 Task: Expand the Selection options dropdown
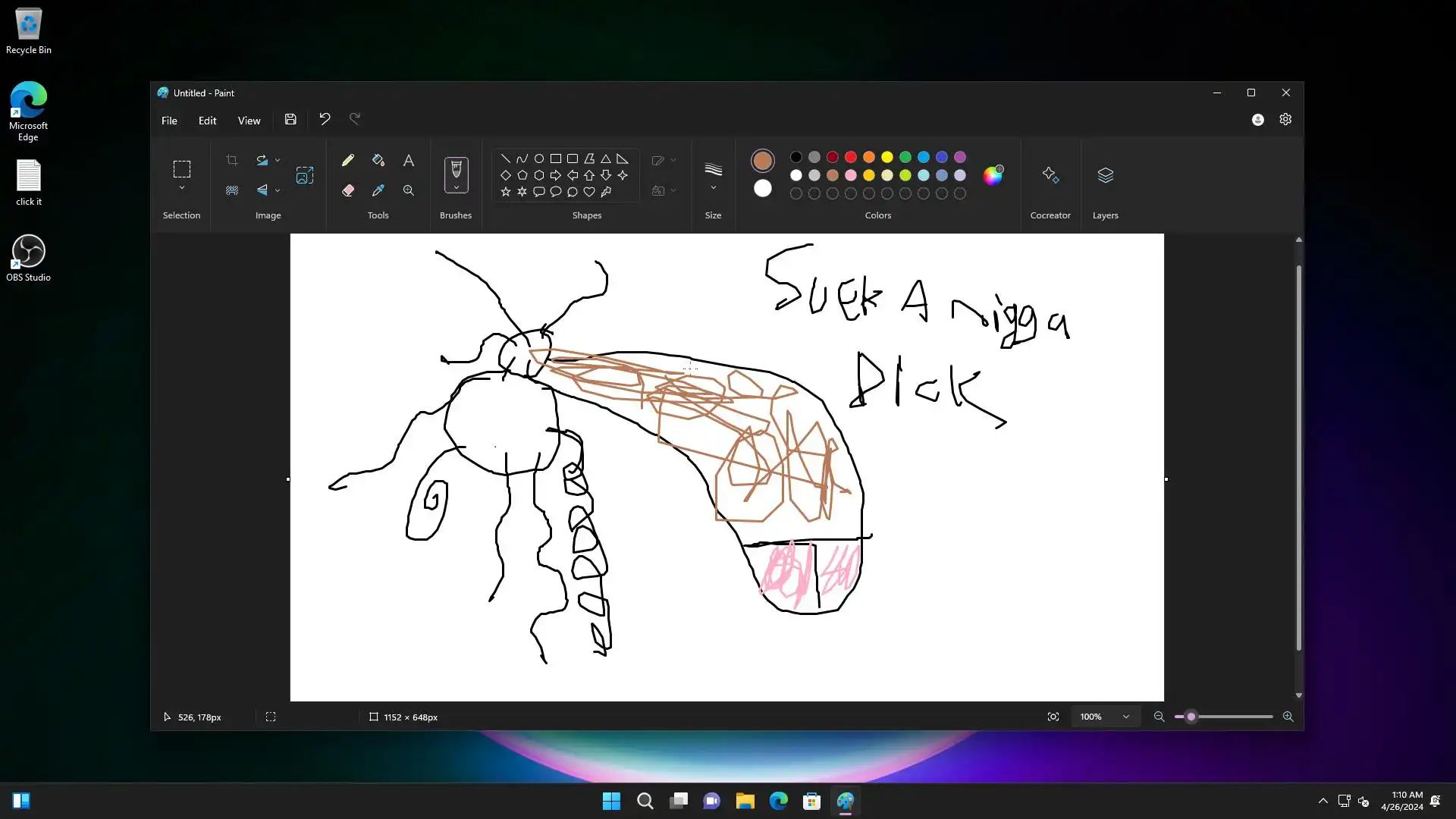(x=182, y=188)
